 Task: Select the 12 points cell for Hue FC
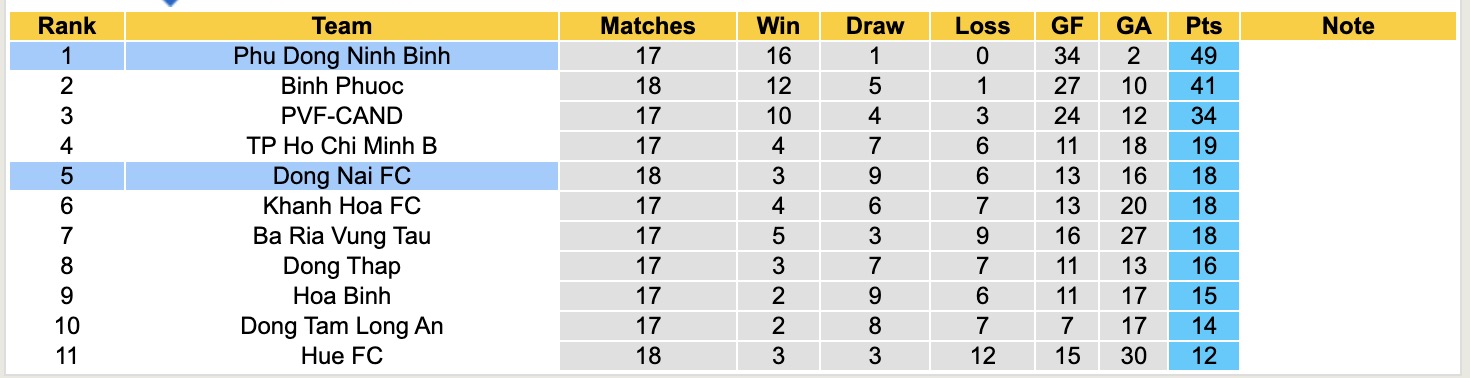[1203, 356]
